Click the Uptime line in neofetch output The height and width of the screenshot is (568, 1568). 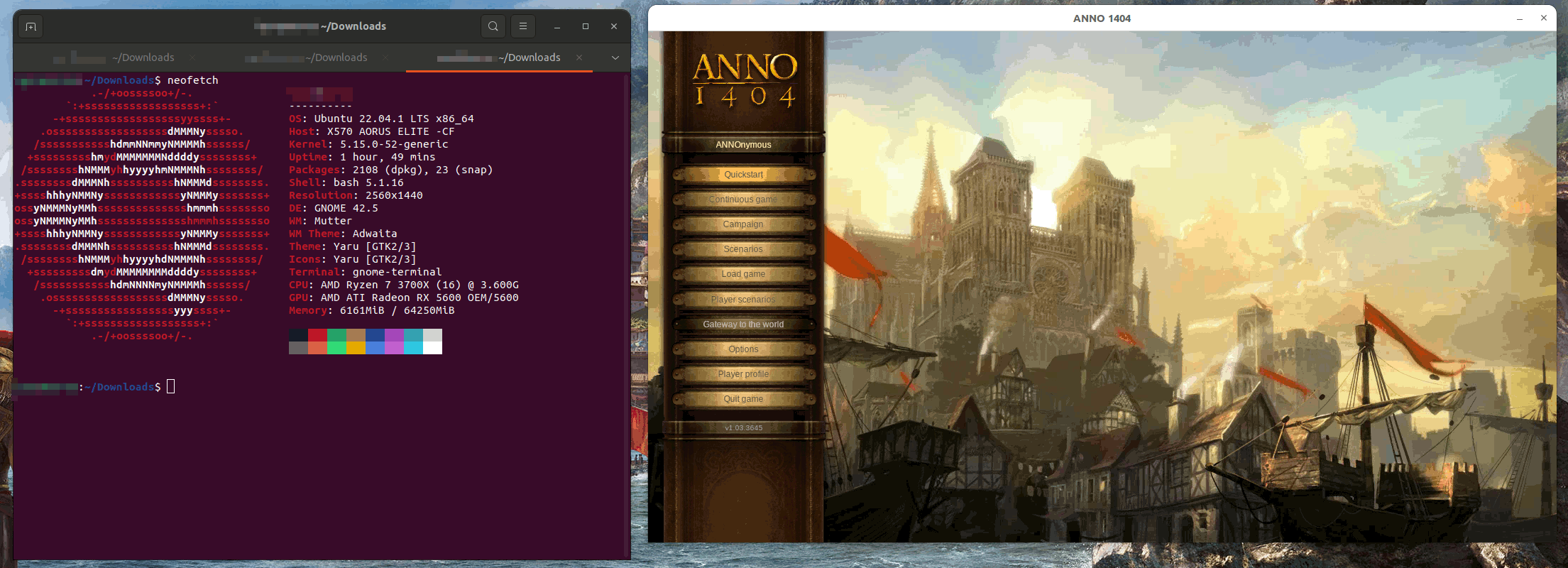pyautogui.click(x=362, y=157)
